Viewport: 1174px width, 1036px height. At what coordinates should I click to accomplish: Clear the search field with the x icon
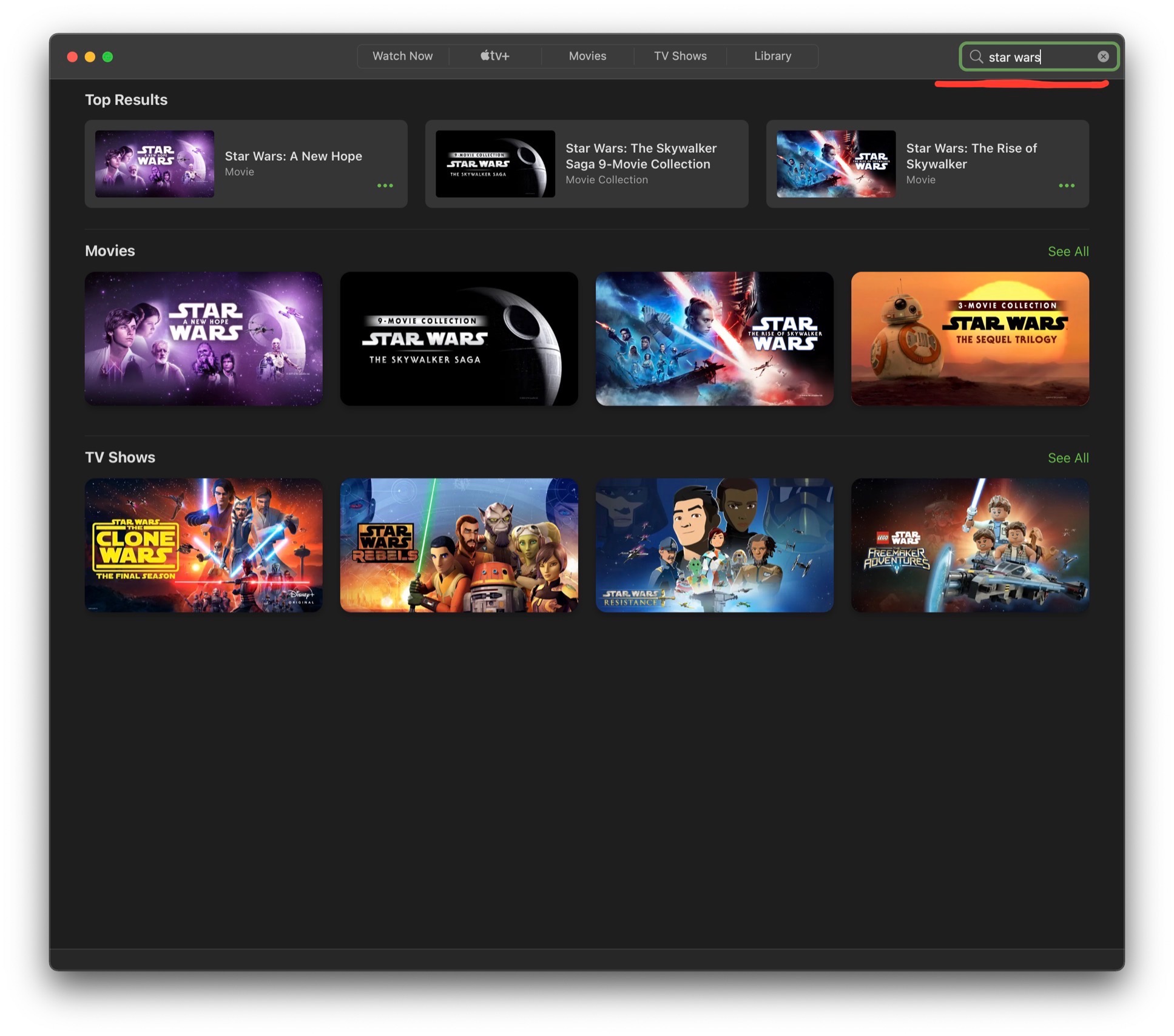coord(1102,56)
